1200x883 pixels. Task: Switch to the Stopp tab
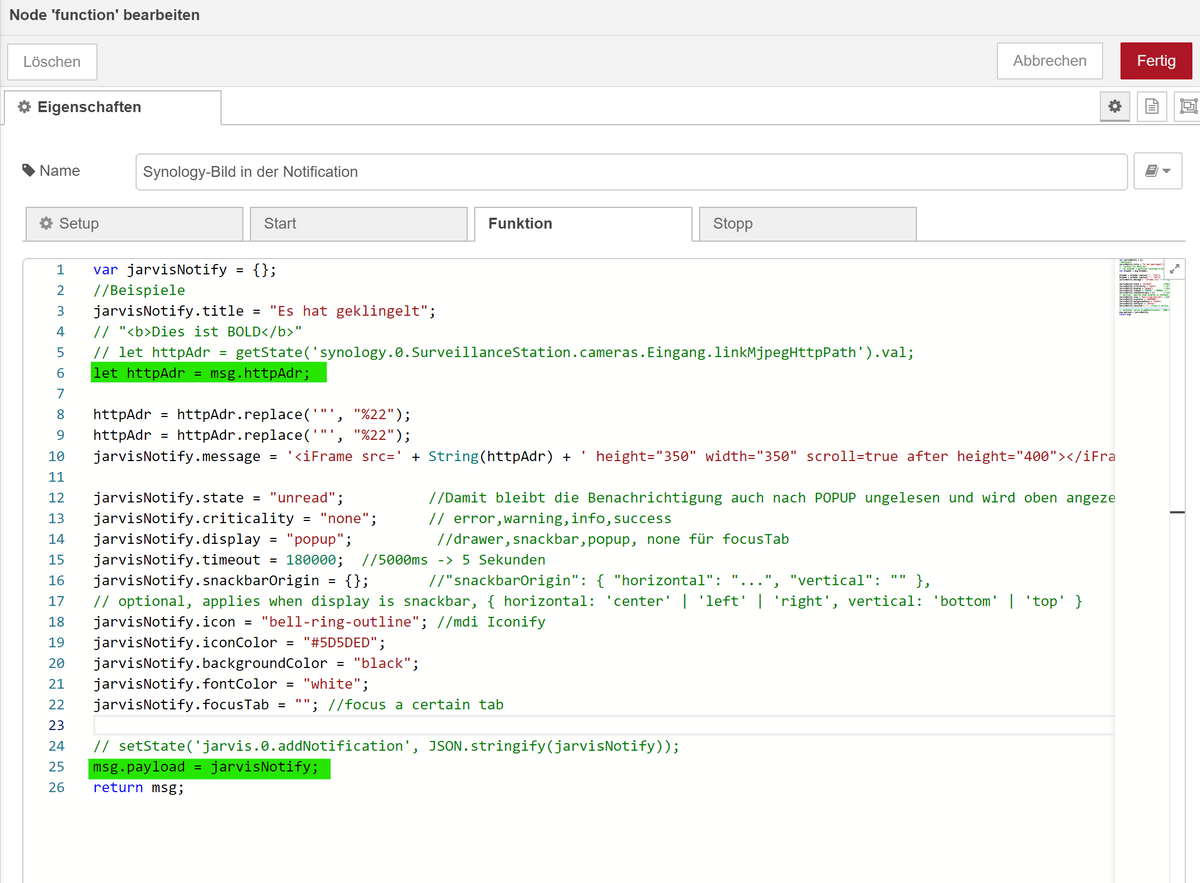tap(807, 224)
